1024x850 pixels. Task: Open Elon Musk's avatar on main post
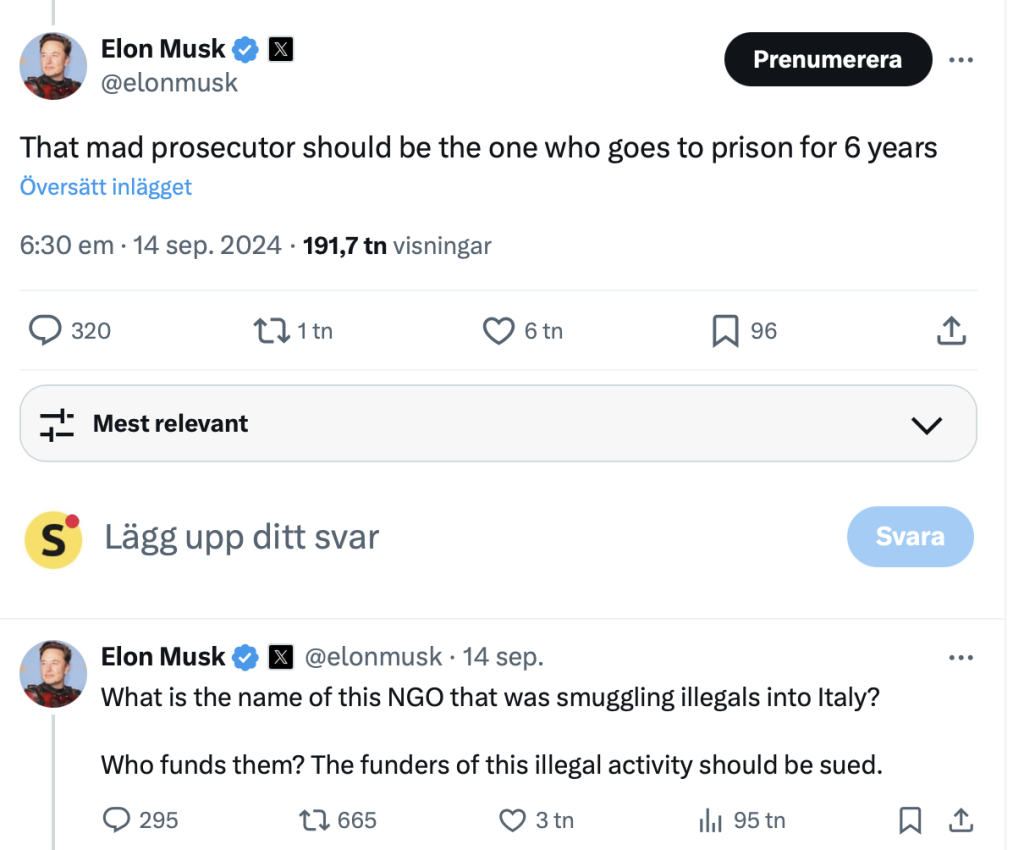tap(53, 66)
